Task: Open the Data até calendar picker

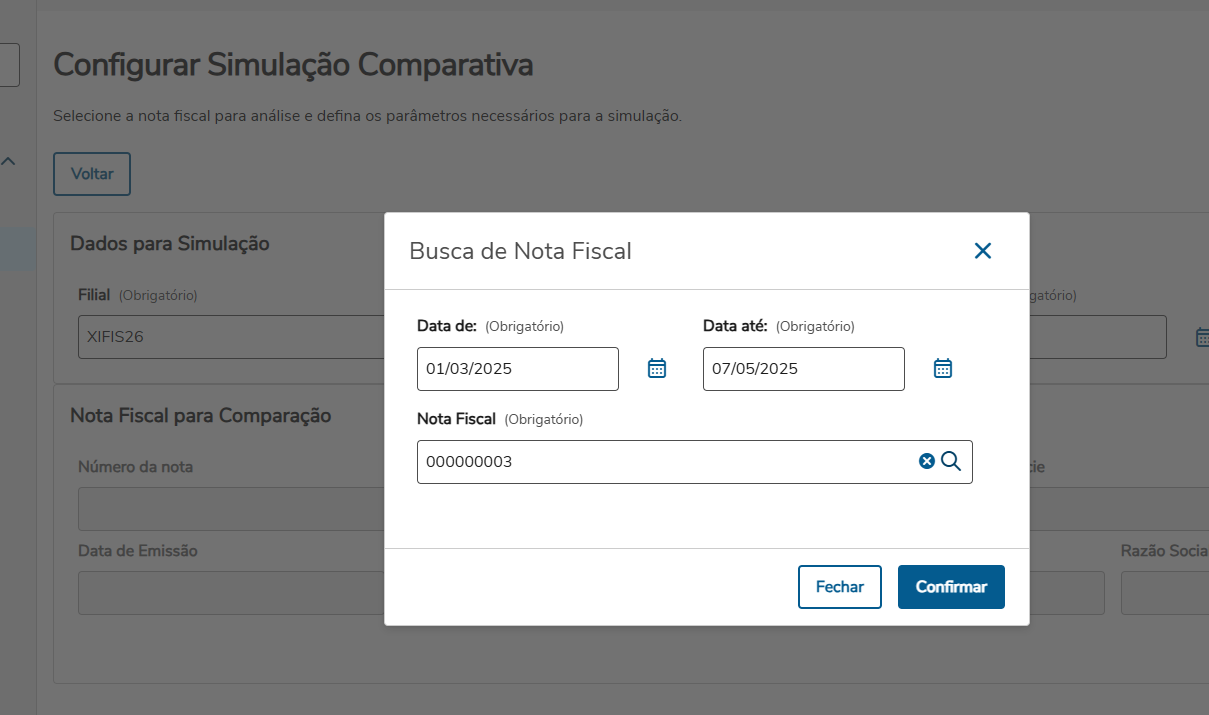Action: click(943, 368)
